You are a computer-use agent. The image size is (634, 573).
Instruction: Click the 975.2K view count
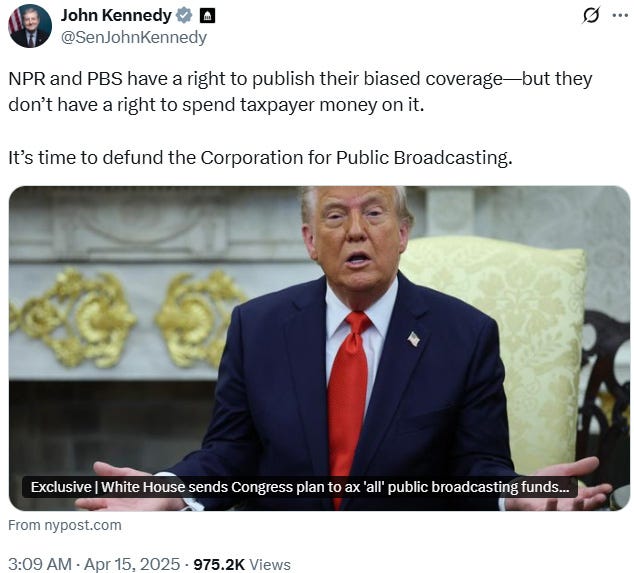click(219, 565)
